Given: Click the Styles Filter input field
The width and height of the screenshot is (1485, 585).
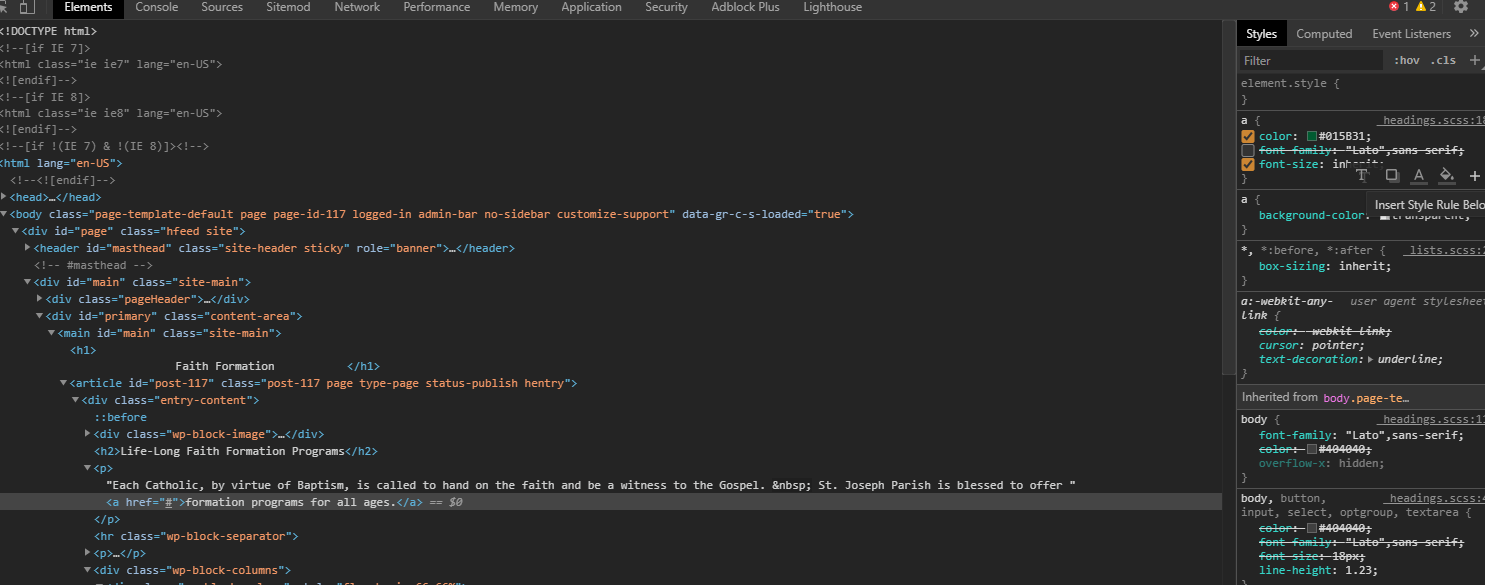Looking at the screenshot, I should (1310, 61).
